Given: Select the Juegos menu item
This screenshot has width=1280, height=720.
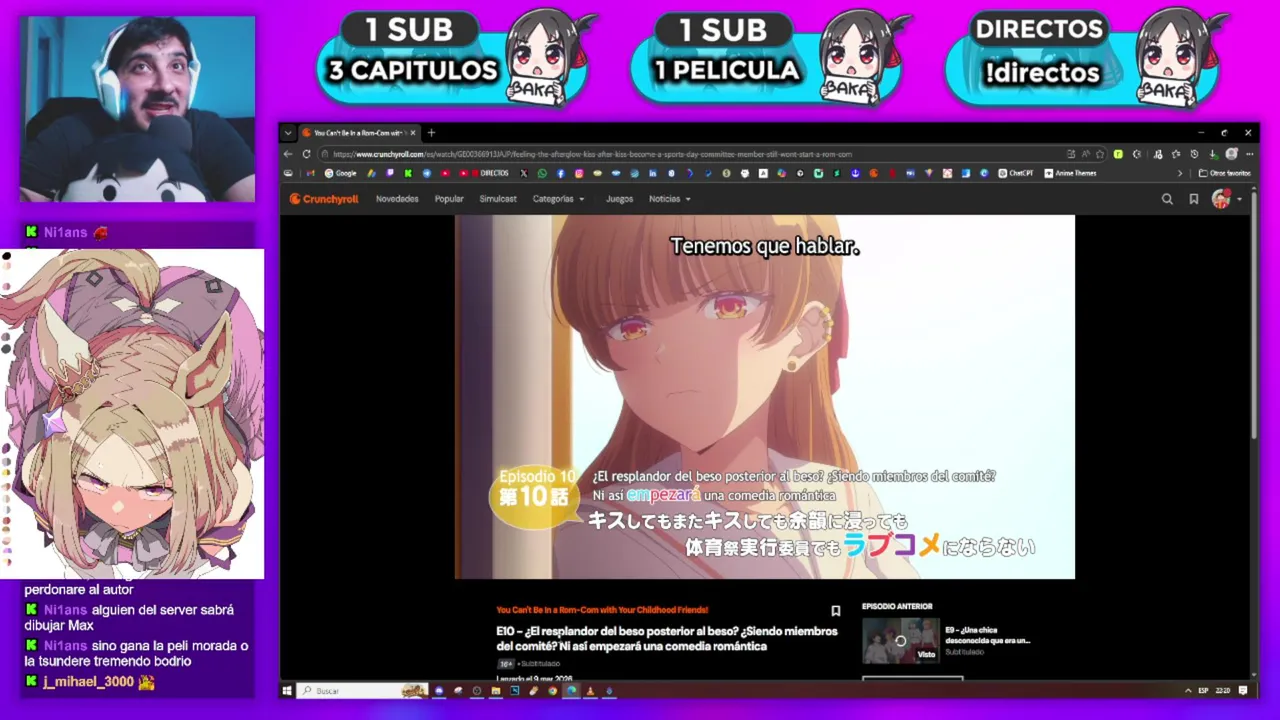Looking at the screenshot, I should [x=619, y=199].
